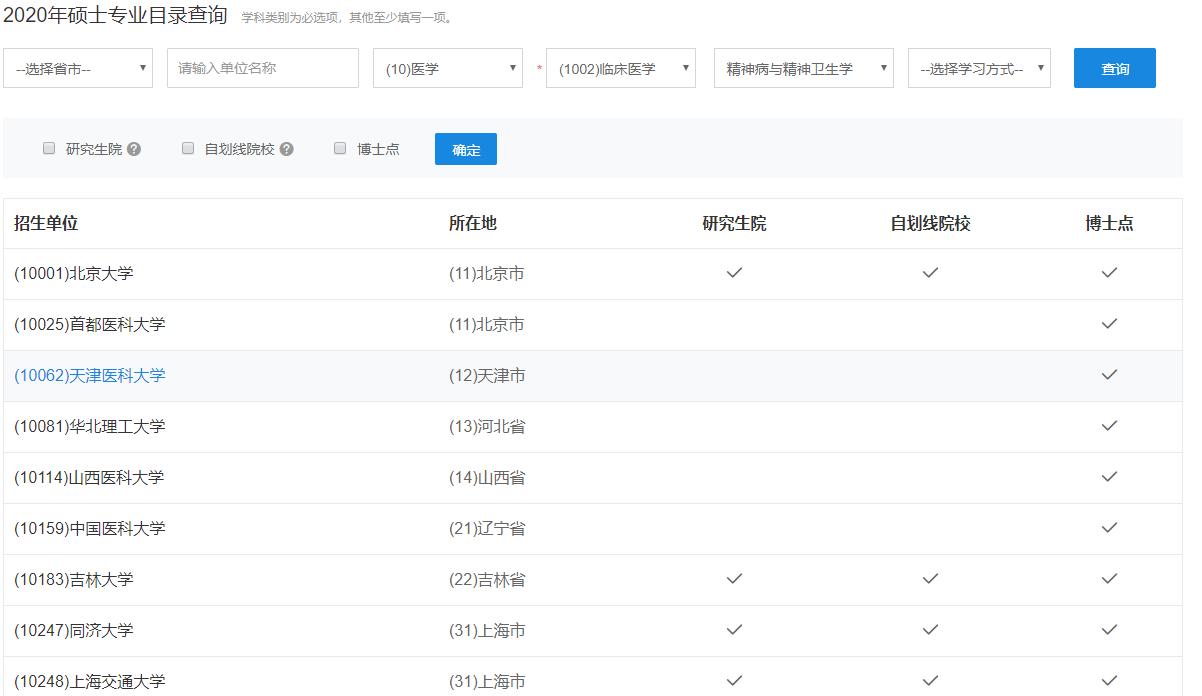Click 吉林大学 博士点 checkmark

pos(1109,578)
